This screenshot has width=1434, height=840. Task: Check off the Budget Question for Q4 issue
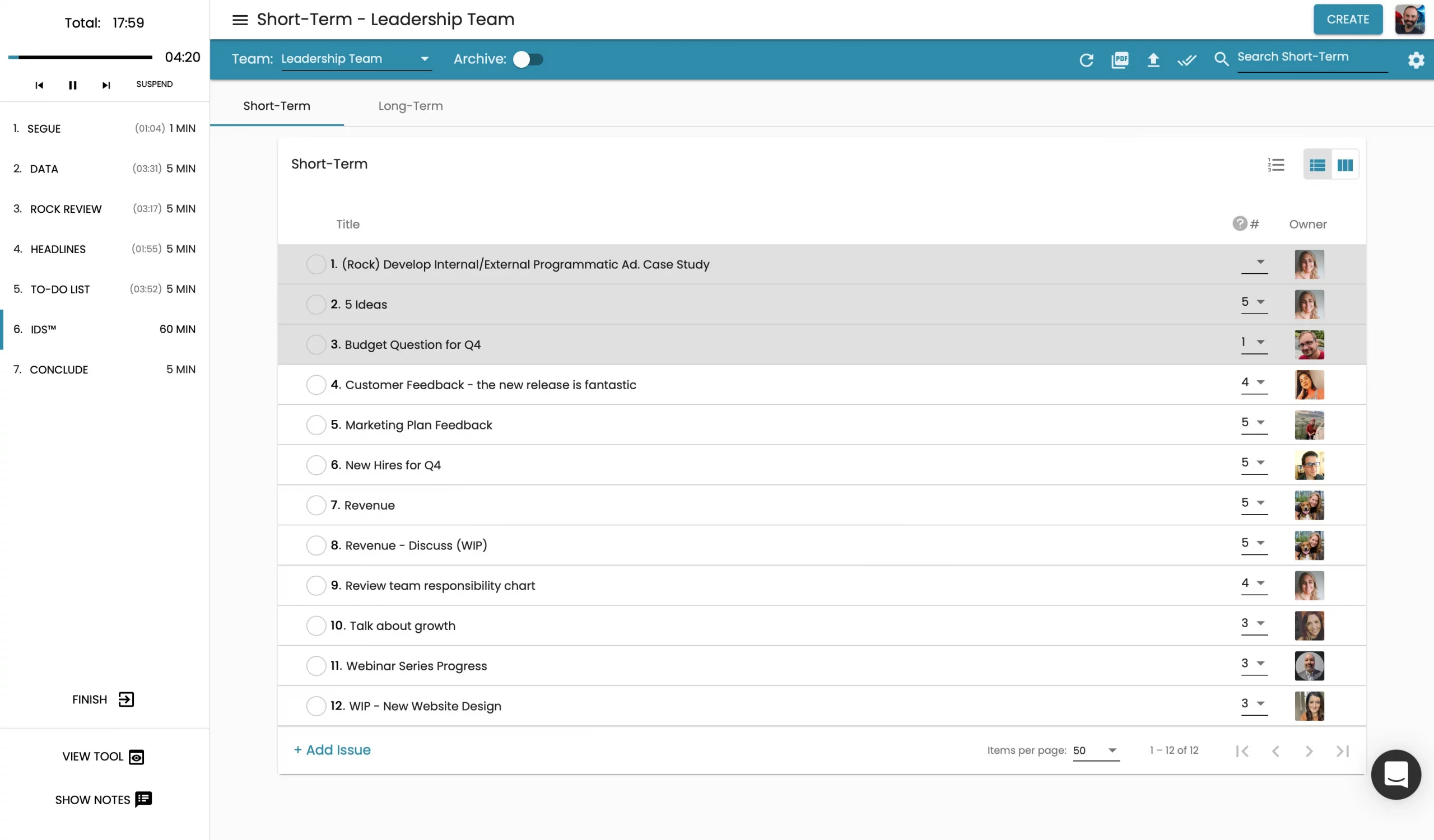pyautogui.click(x=316, y=344)
